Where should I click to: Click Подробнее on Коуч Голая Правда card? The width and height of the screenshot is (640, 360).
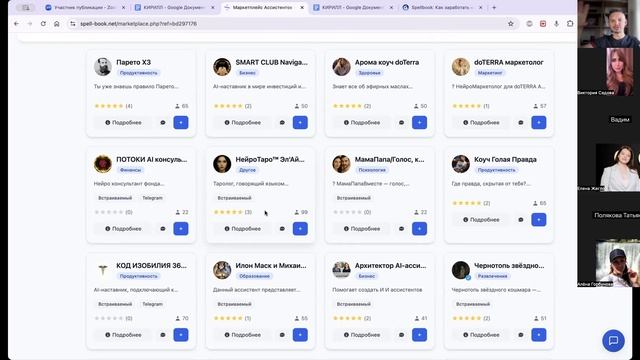pos(481,220)
